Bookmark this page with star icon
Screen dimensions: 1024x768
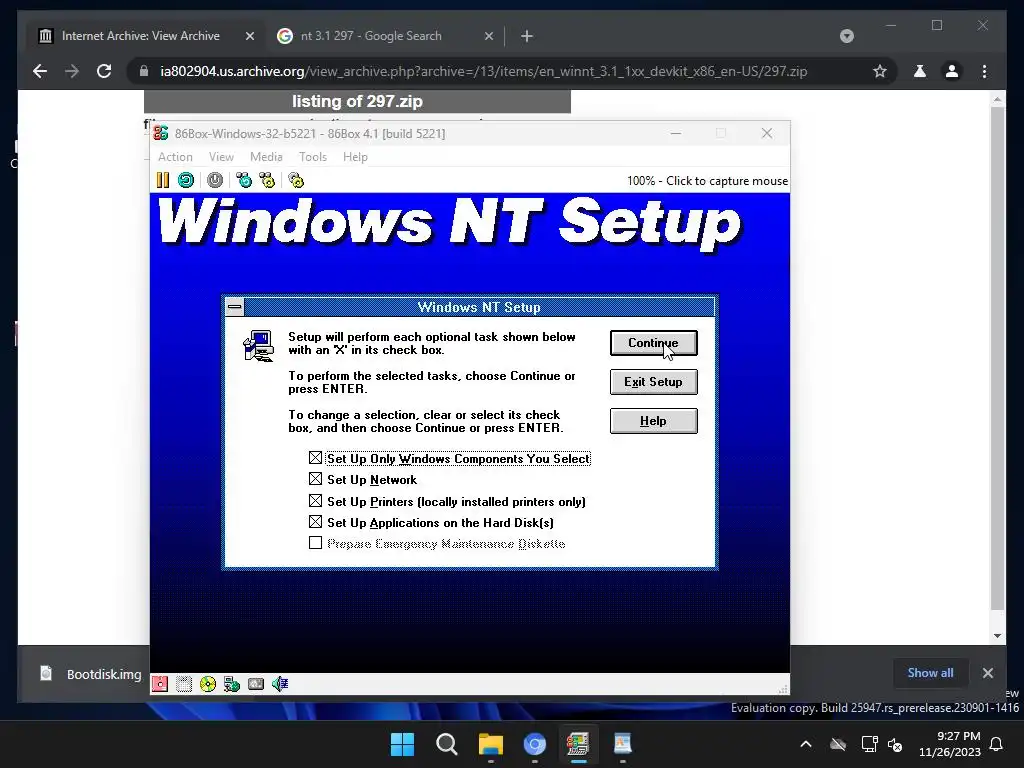(880, 71)
